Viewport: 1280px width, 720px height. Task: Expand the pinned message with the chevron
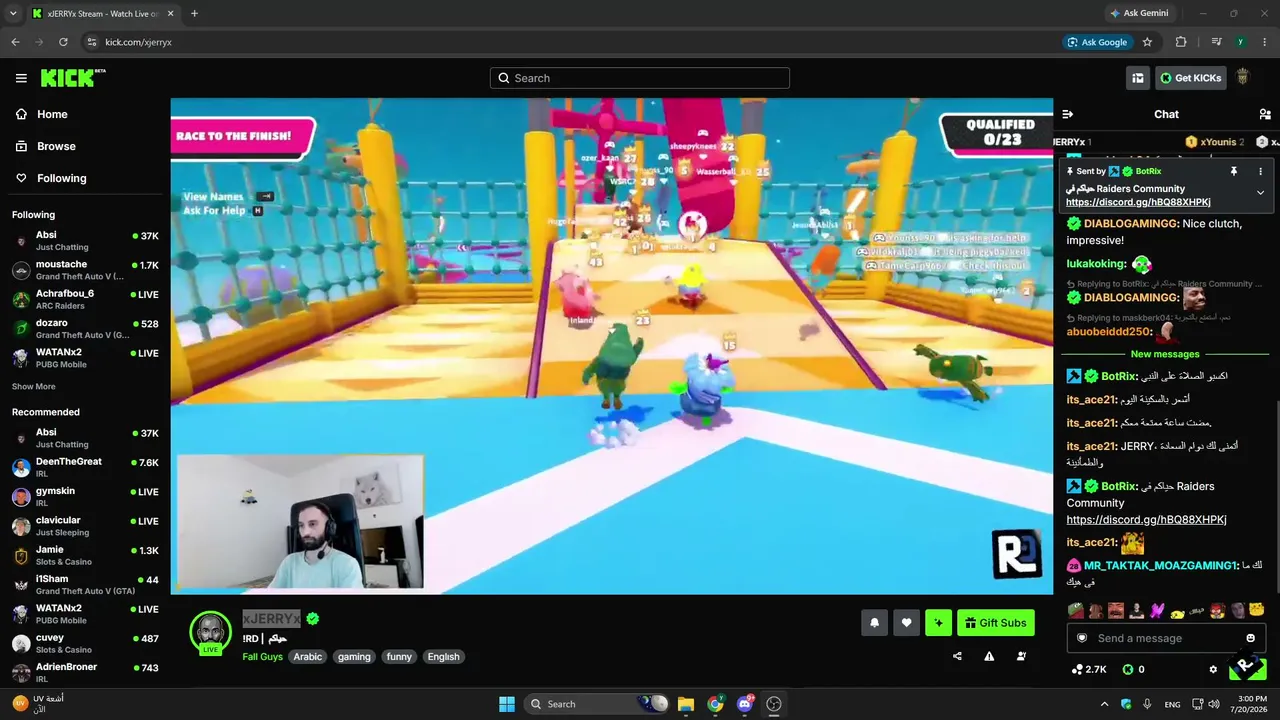(x=1260, y=192)
